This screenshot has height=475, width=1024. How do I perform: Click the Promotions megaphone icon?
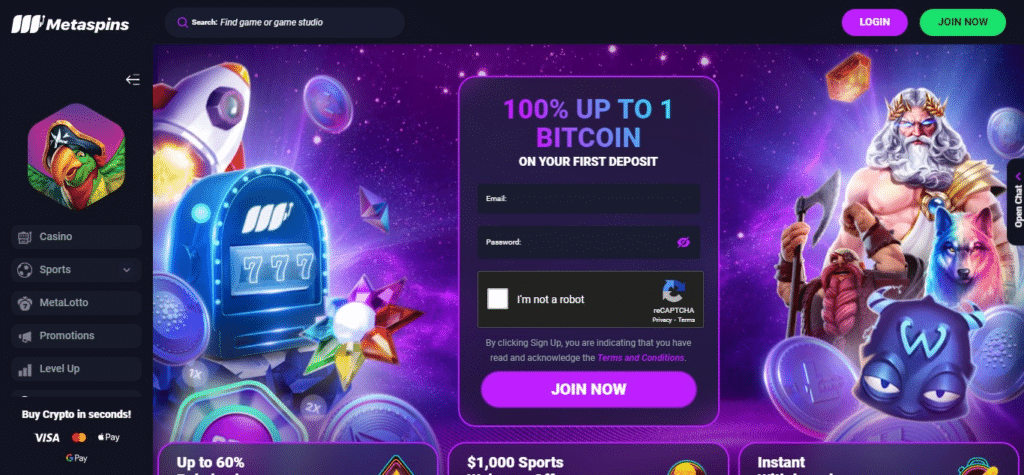click(x=25, y=336)
